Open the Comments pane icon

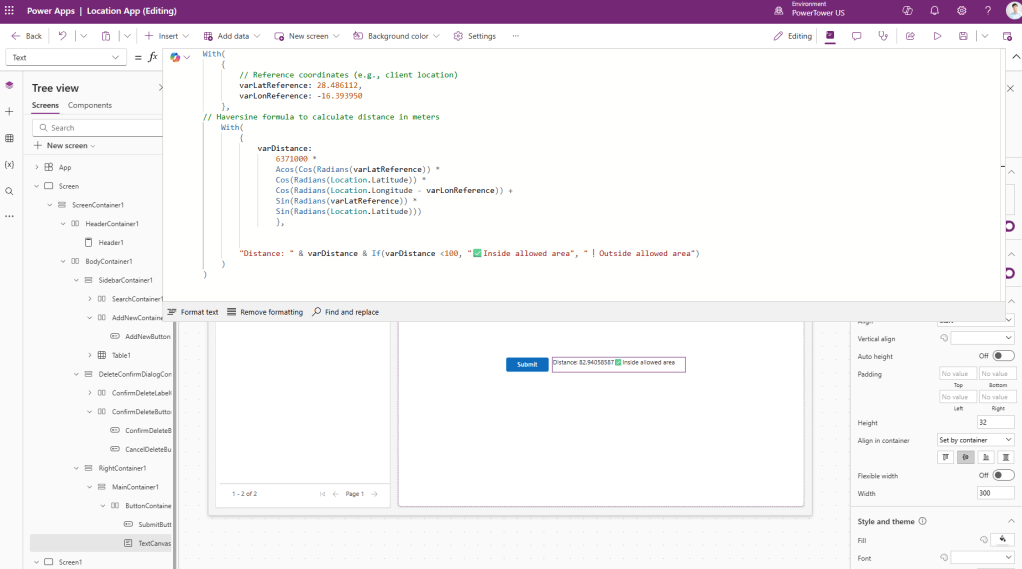[x=856, y=36]
